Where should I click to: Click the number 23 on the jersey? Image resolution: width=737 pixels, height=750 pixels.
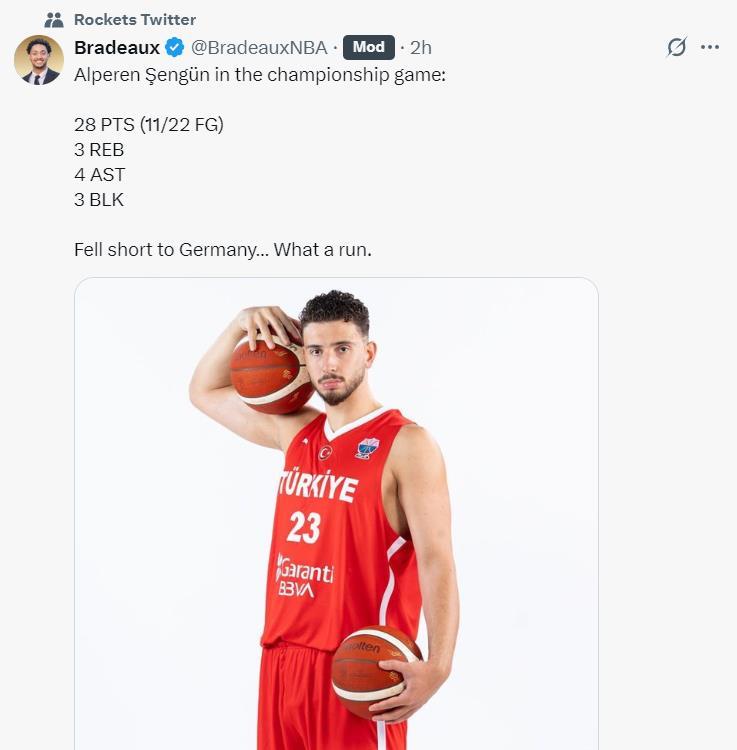tap(304, 527)
